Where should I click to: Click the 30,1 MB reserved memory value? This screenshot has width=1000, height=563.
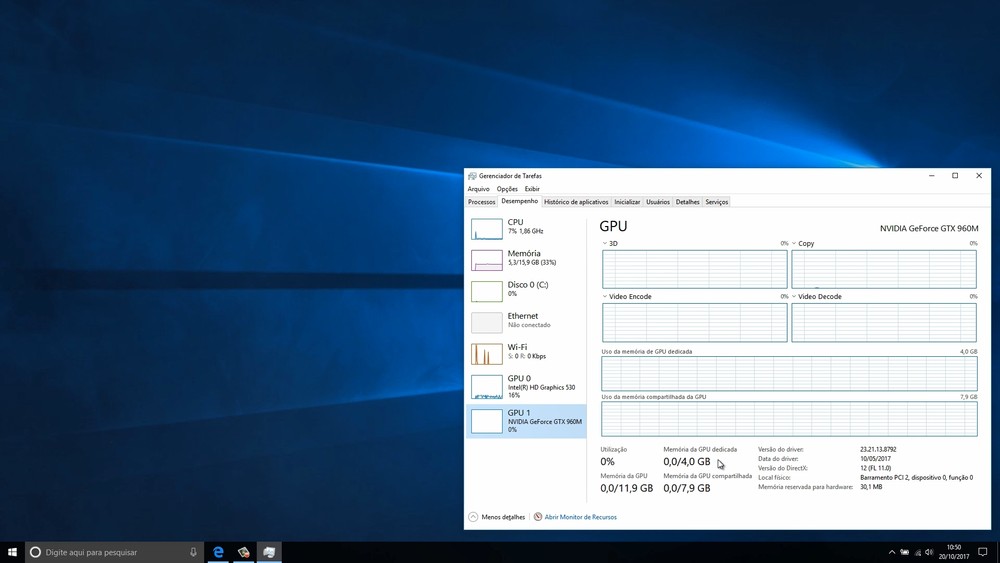pyautogui.click(x=871, y=486)
